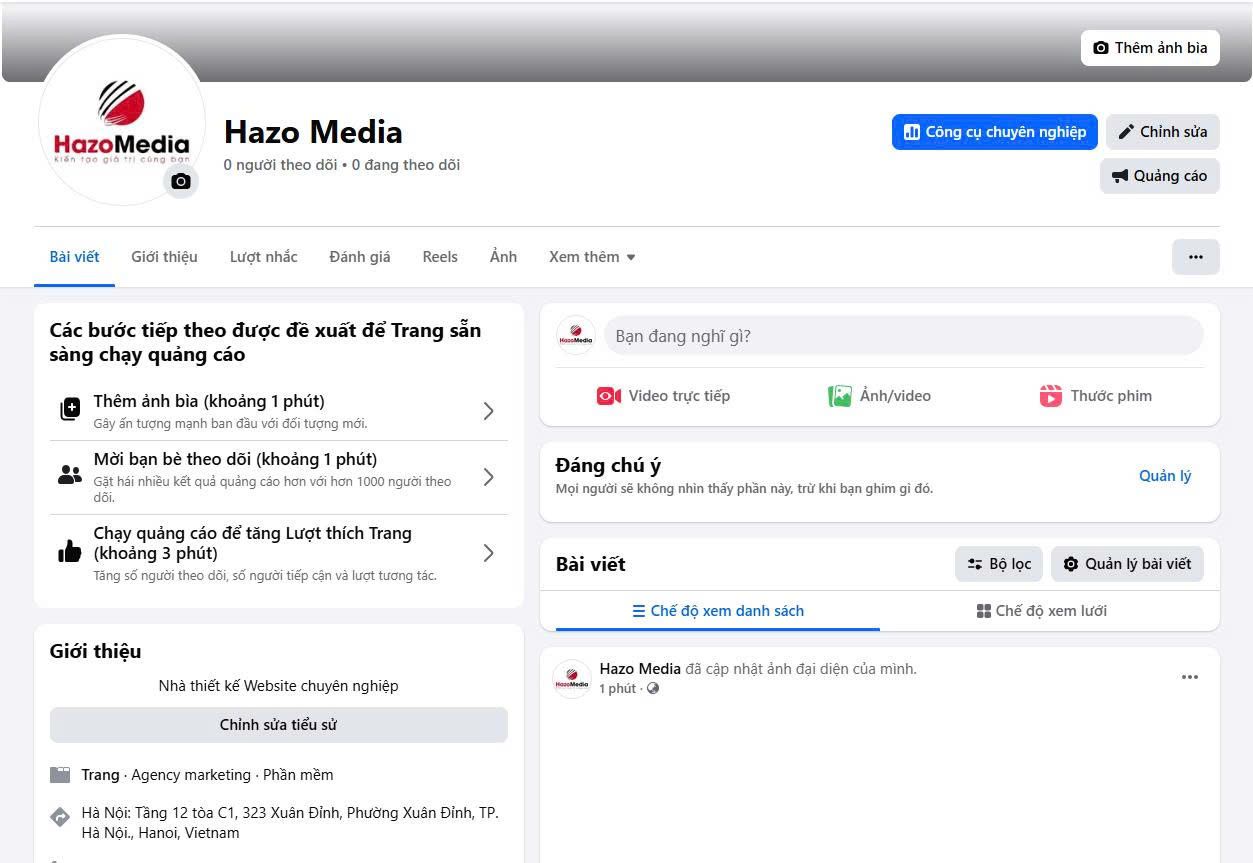Expand Chạy quảng cáo step chevron
This screenshot has height=863, width=1253.
(488, 553)
